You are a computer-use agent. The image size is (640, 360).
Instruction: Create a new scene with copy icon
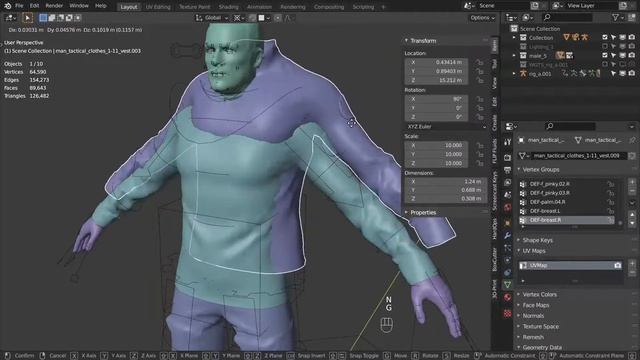(534, 6)
